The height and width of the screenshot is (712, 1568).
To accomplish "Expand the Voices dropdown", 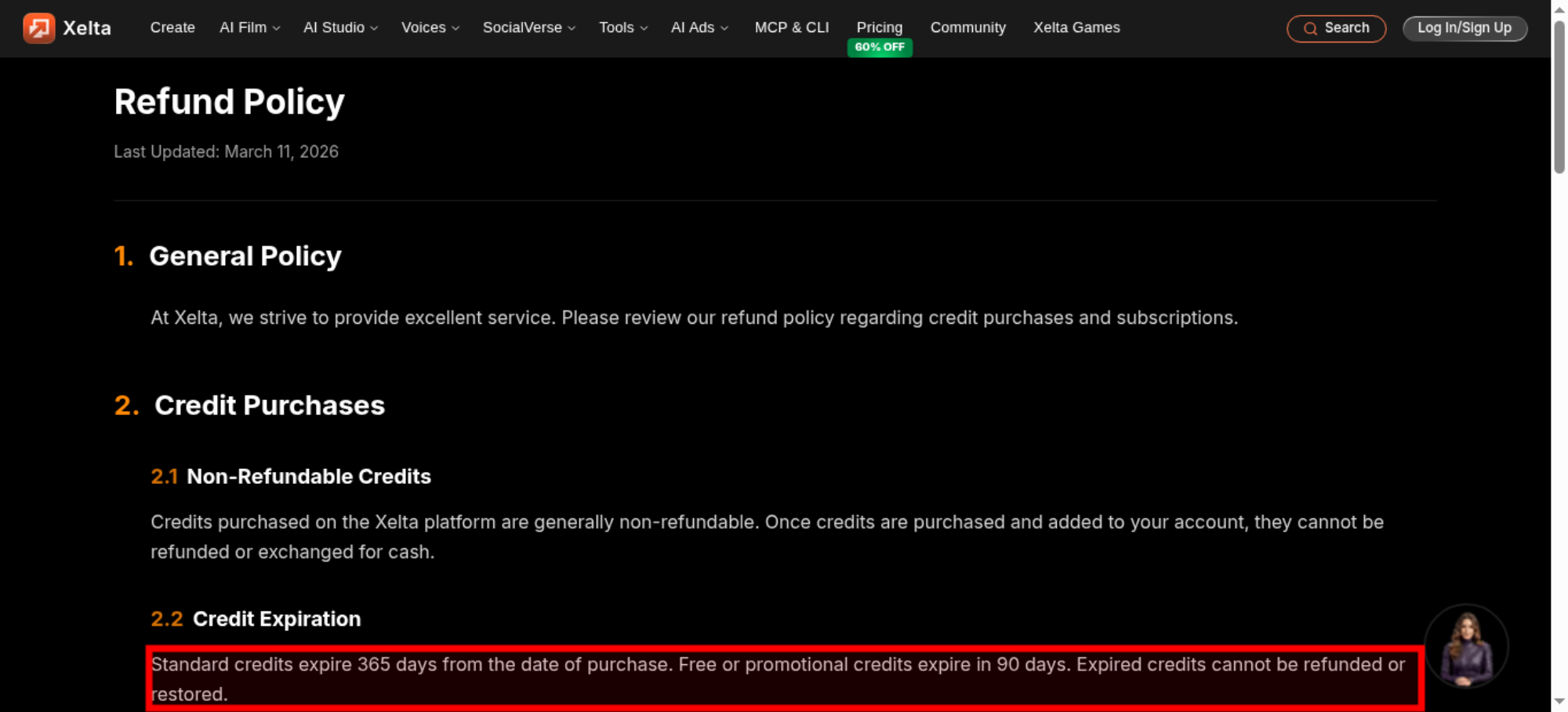I will (x=430, y=27).
